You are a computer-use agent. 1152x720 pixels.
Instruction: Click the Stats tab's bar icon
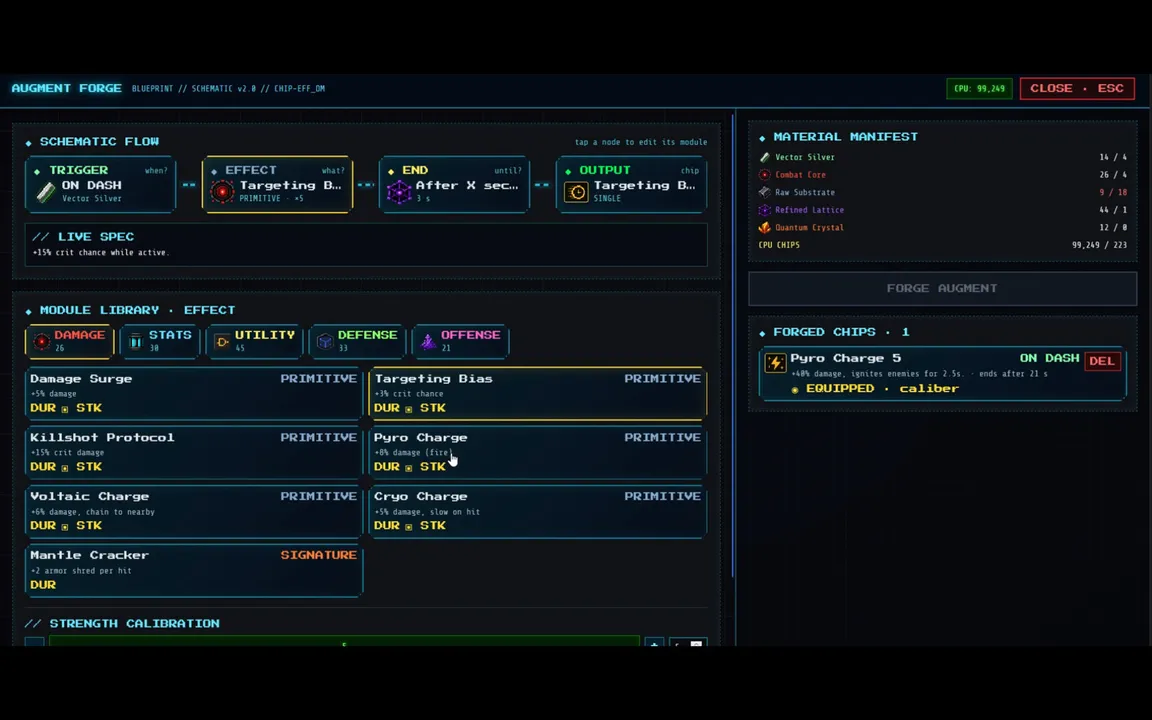point(136,341)
